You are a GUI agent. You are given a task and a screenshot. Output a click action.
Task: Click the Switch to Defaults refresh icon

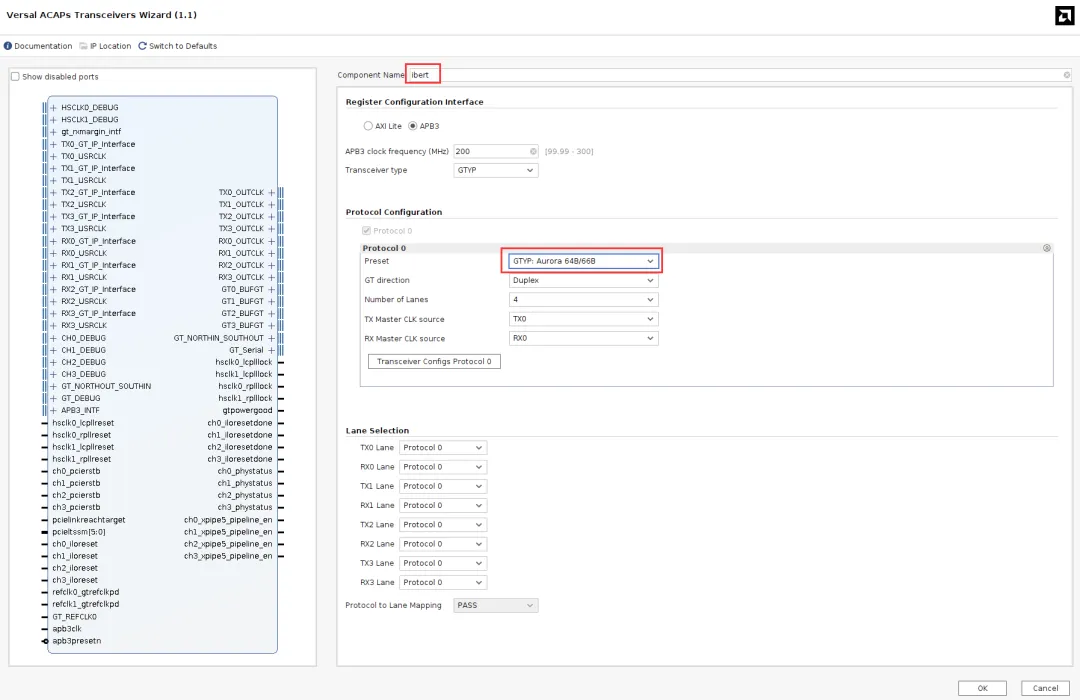[142, 46]
